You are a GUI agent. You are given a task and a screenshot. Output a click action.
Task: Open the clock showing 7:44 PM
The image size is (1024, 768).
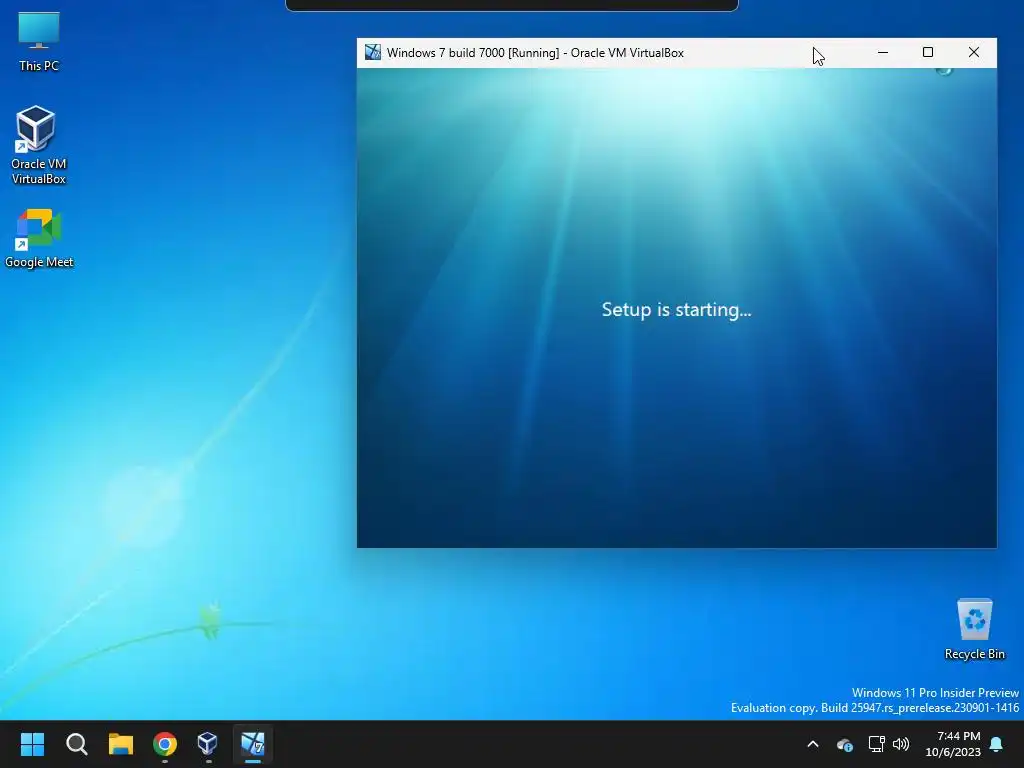point(953,744)
